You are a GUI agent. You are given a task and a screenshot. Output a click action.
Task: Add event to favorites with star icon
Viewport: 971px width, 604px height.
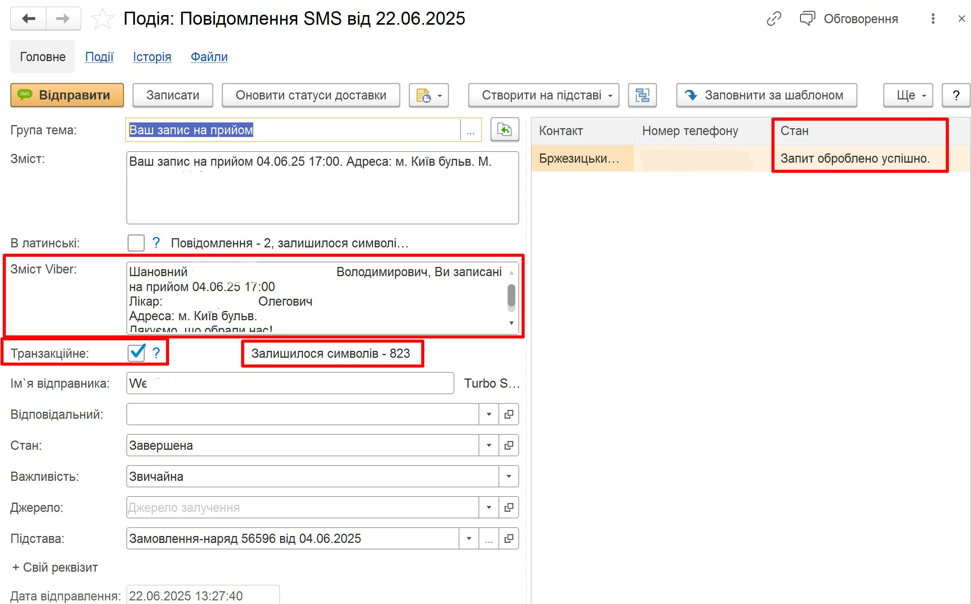pos(102,19)
